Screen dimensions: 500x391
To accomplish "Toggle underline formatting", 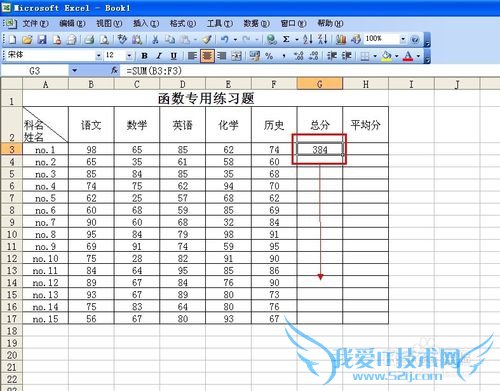I will pyautogui.click(x=174, y=56).
